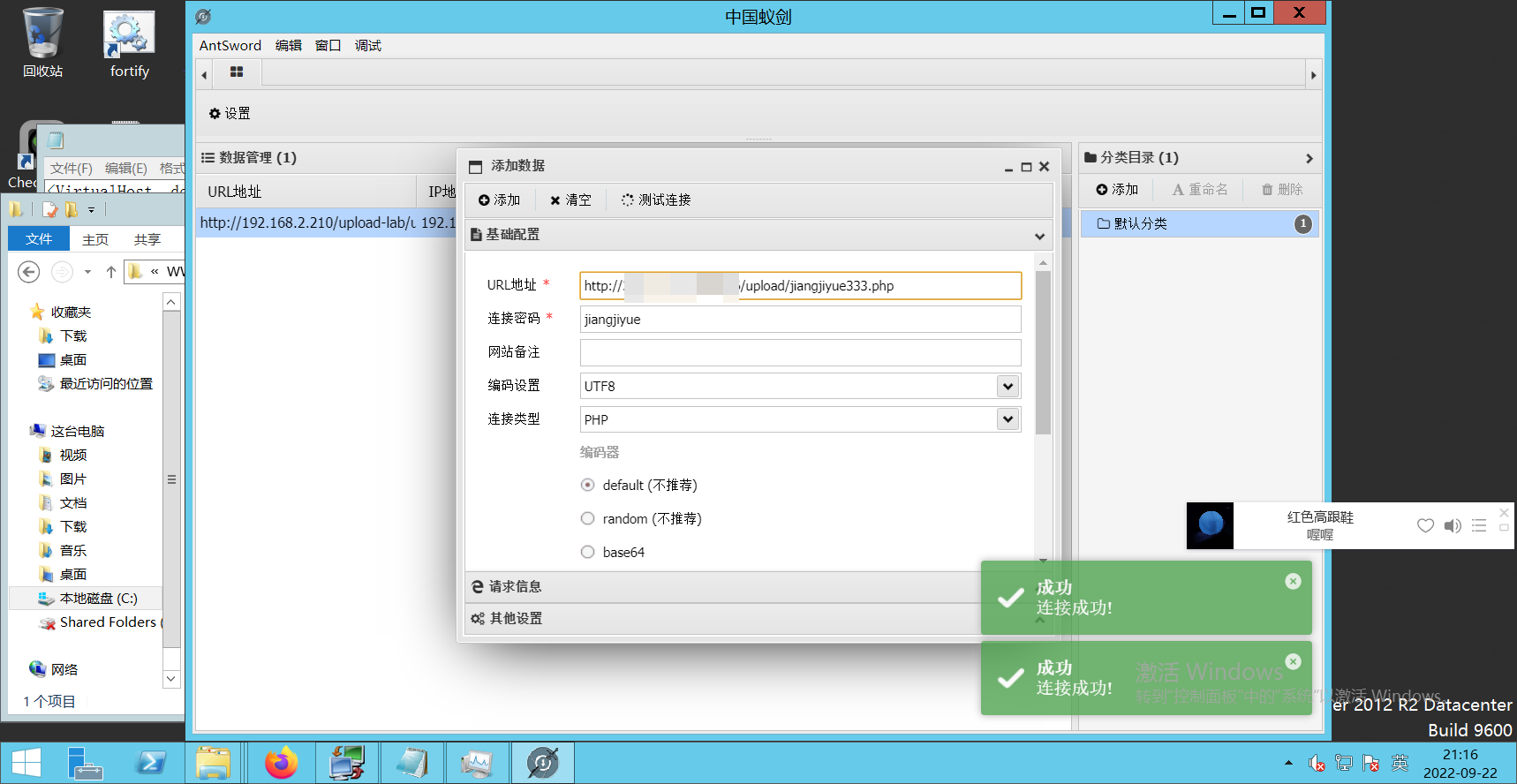Expand the request info (请求信息) section
This screenshot has width=1517, height=784.
pyautogui.click(x=515, y=586)
